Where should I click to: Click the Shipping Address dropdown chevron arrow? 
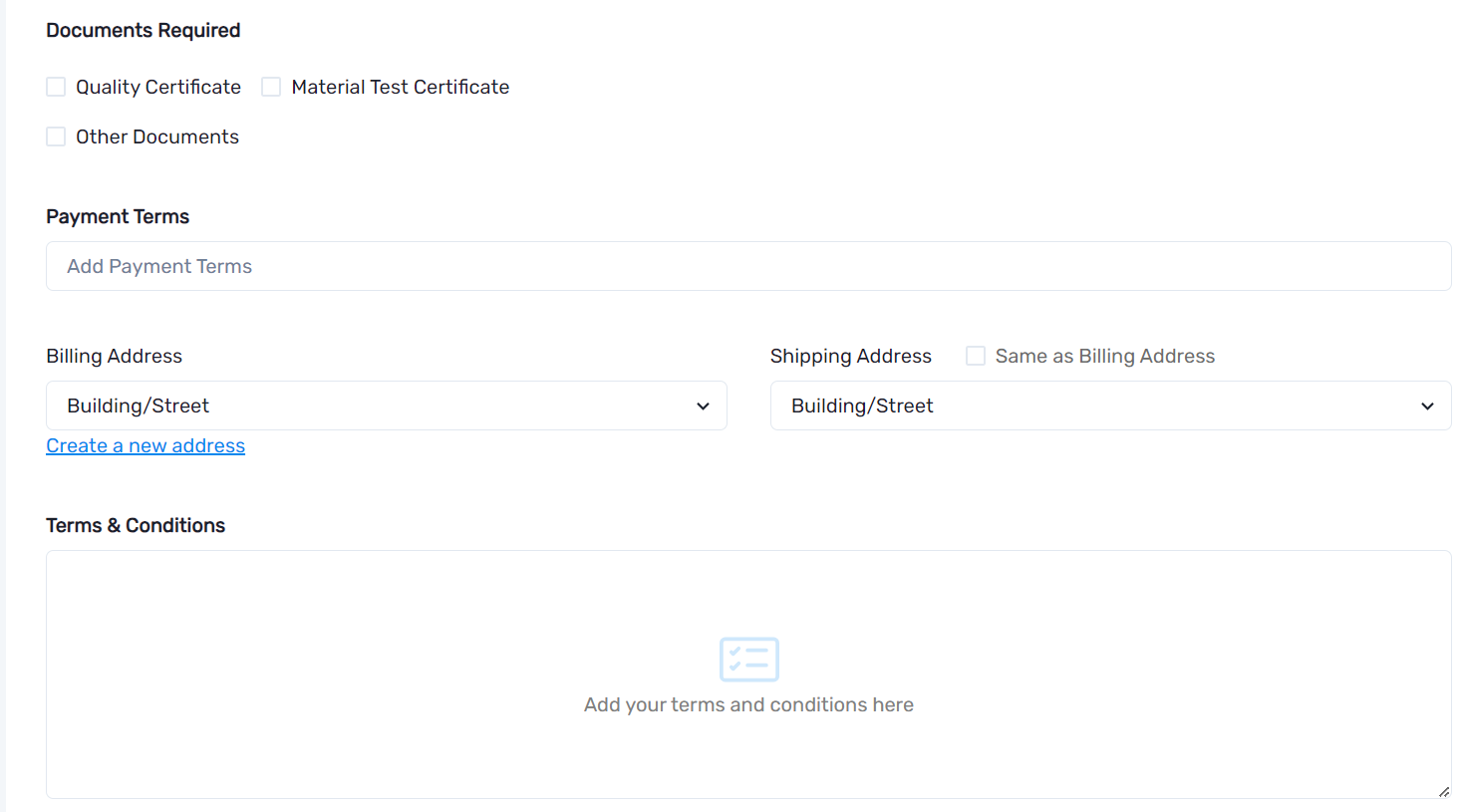coord(1427,406)
